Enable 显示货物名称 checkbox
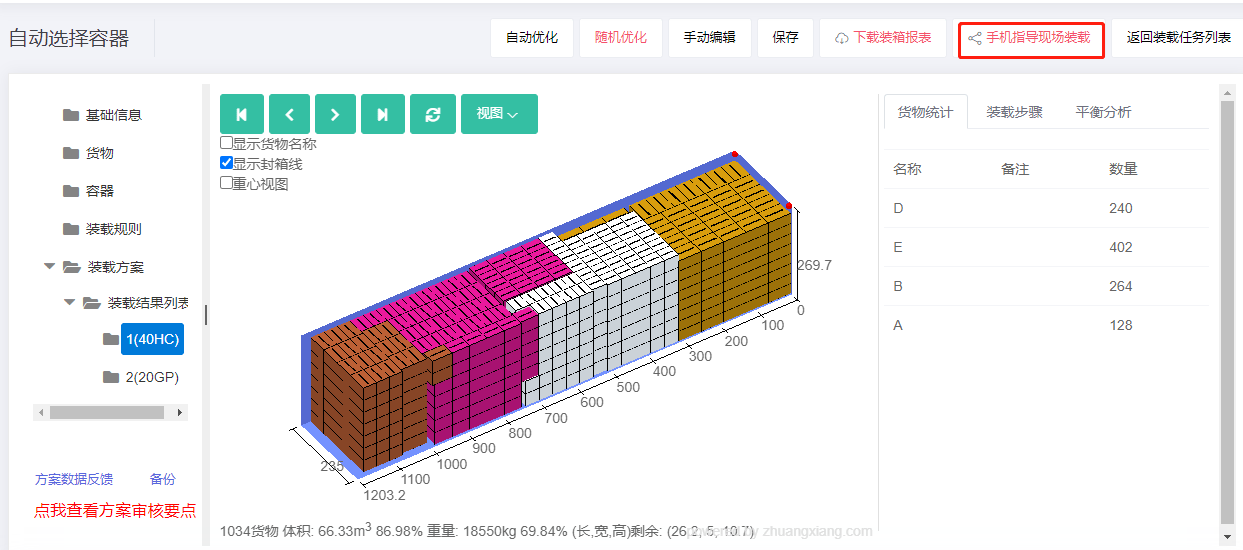Screen dimensions: 1243x550 226,143
